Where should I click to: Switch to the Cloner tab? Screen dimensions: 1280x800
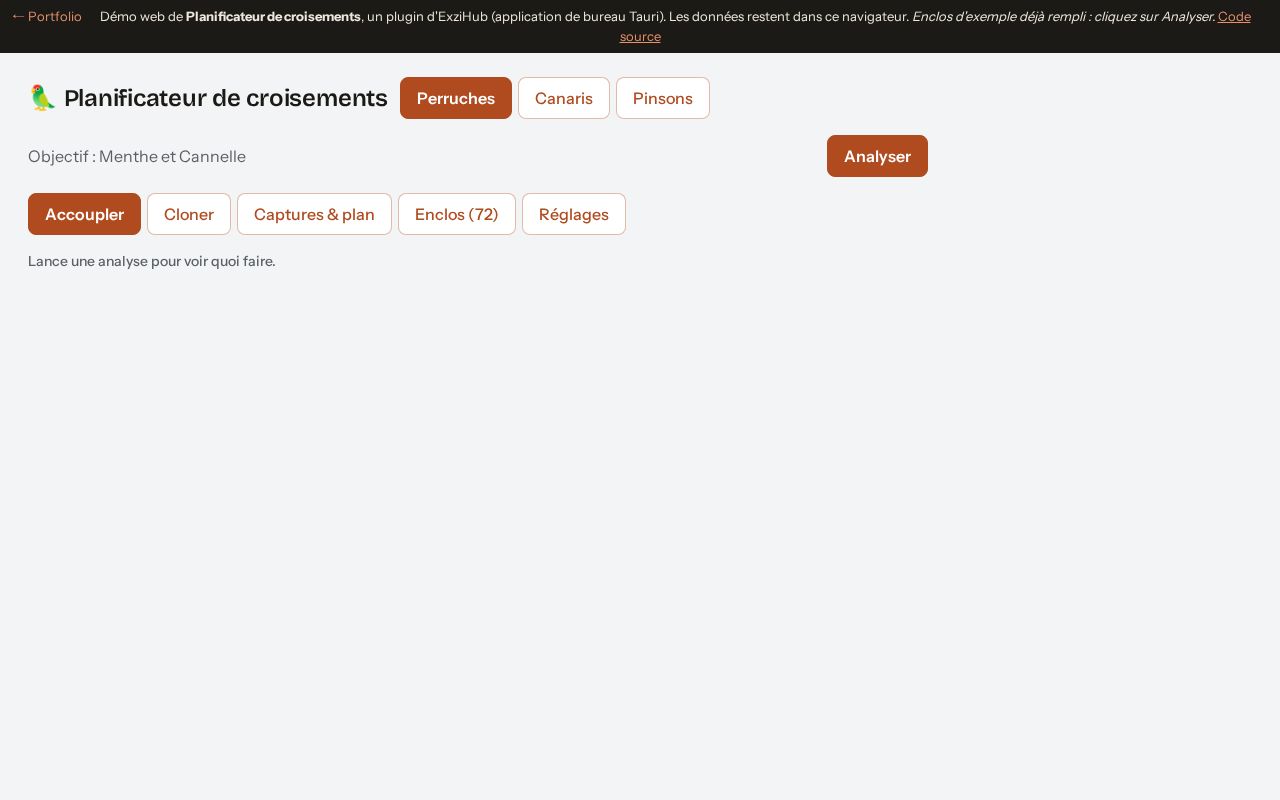(x=189, y=214)
